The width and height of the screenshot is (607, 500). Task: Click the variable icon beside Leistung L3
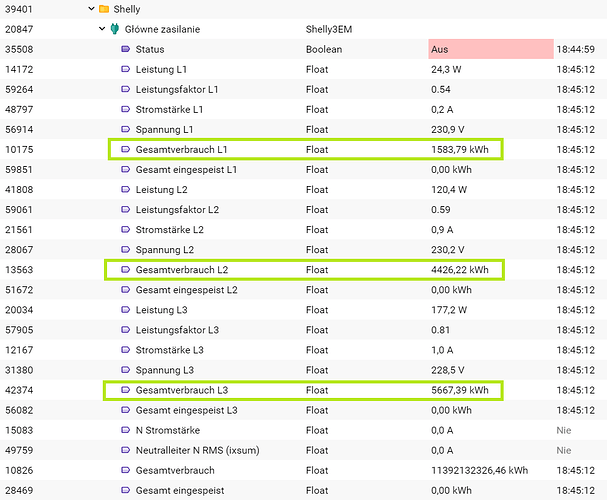(x=125, y=310)
